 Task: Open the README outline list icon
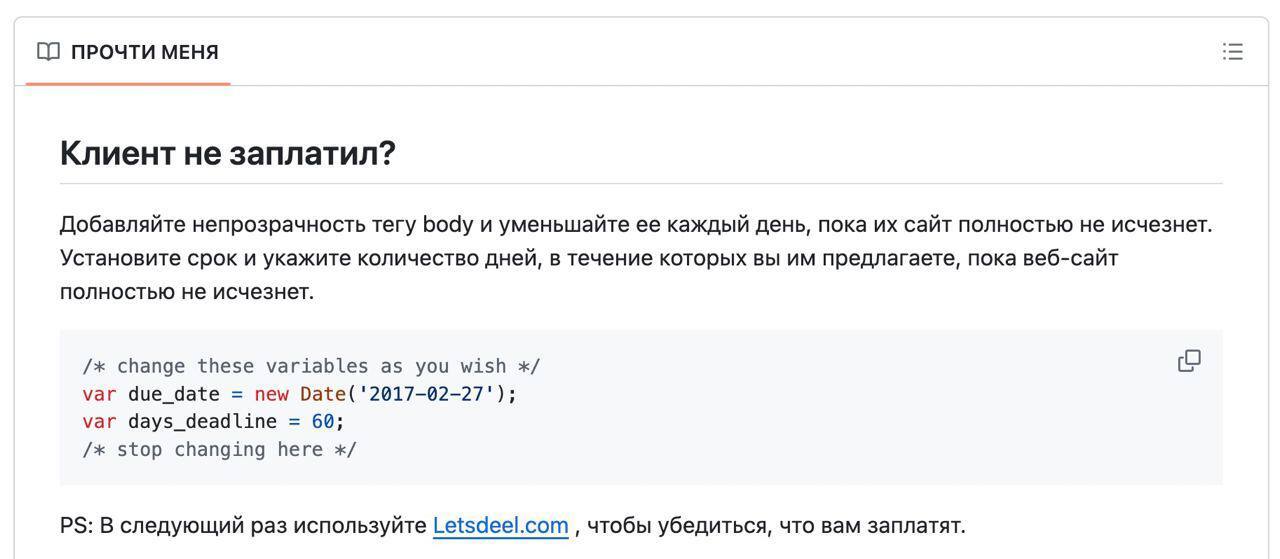tap(1232, 52)
